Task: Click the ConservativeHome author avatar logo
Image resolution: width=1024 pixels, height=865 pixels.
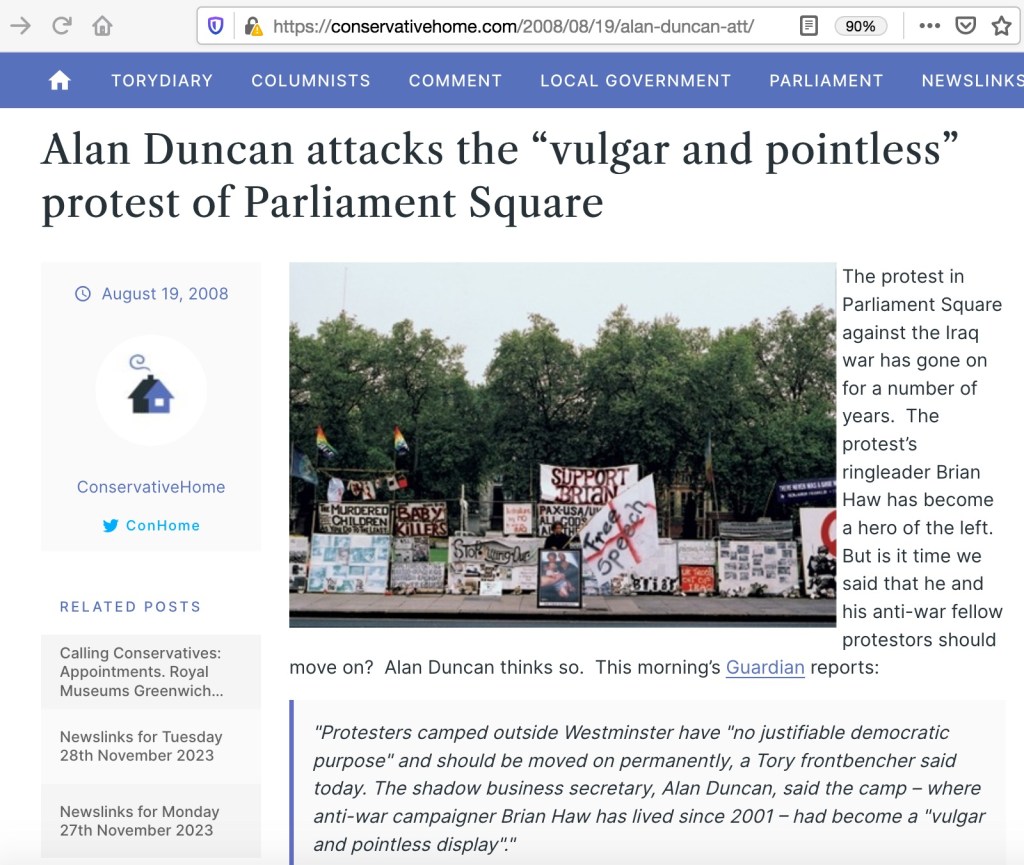Action: pyautogui.click(x=151, y=390)
